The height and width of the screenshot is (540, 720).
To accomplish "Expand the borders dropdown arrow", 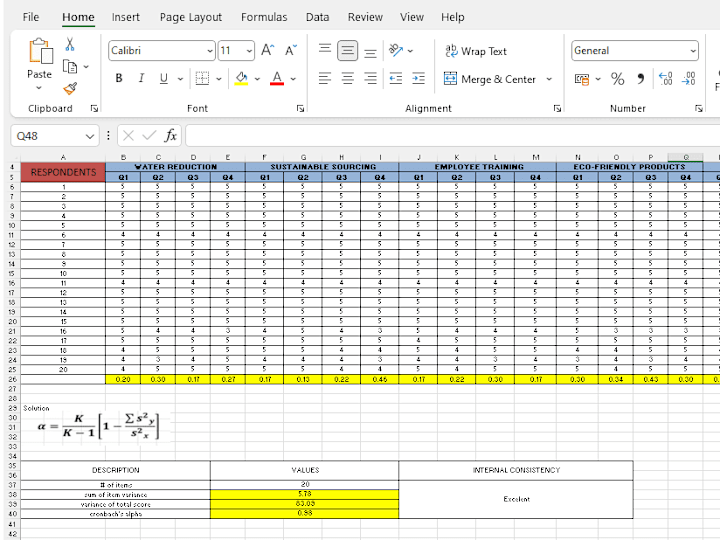I will (219, 79).
